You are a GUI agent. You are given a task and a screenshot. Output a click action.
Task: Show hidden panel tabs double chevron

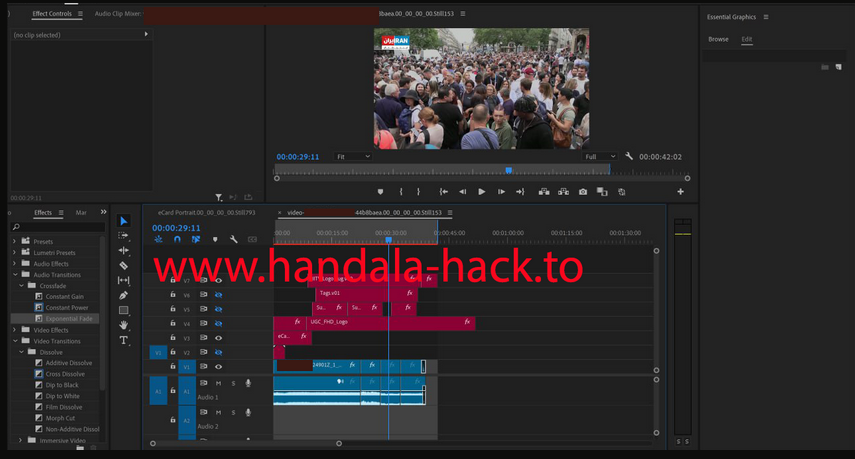pos(104,212)
